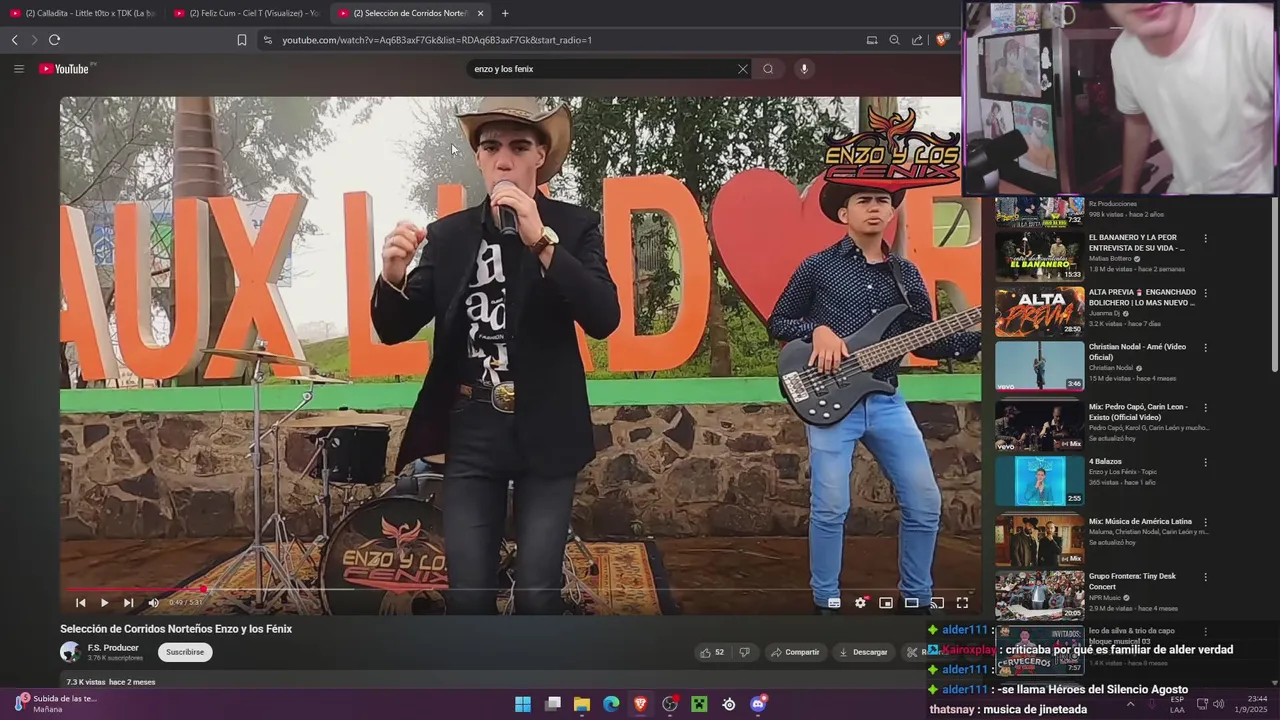Open more options for El Bananero video
Image resolution: width=1280 pixels, height=720 pixels.
point(1205,239)
